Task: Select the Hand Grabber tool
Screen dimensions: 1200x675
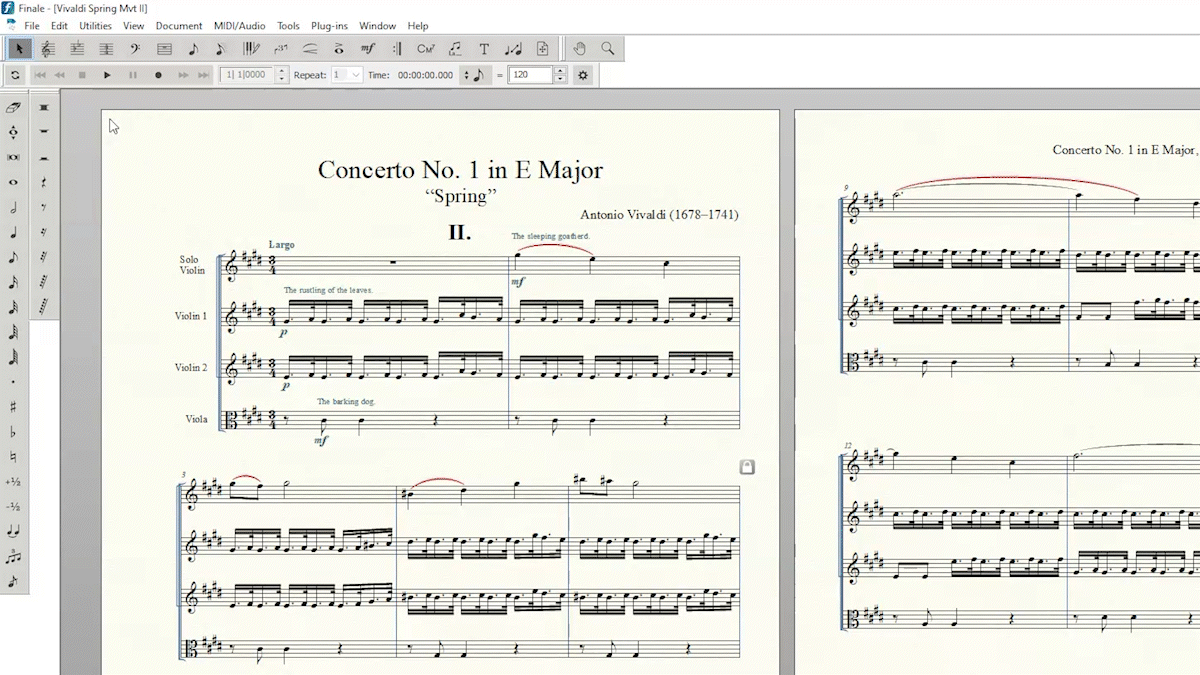Action: click(579, 48)
